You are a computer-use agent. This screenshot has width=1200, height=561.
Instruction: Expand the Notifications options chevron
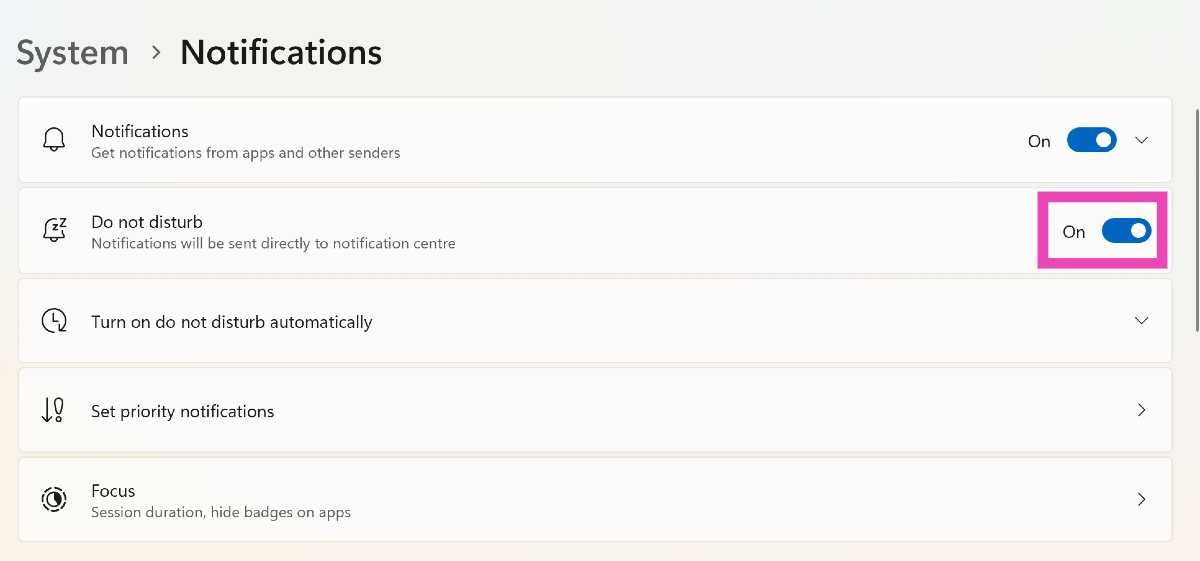[x=1142, y=140]
